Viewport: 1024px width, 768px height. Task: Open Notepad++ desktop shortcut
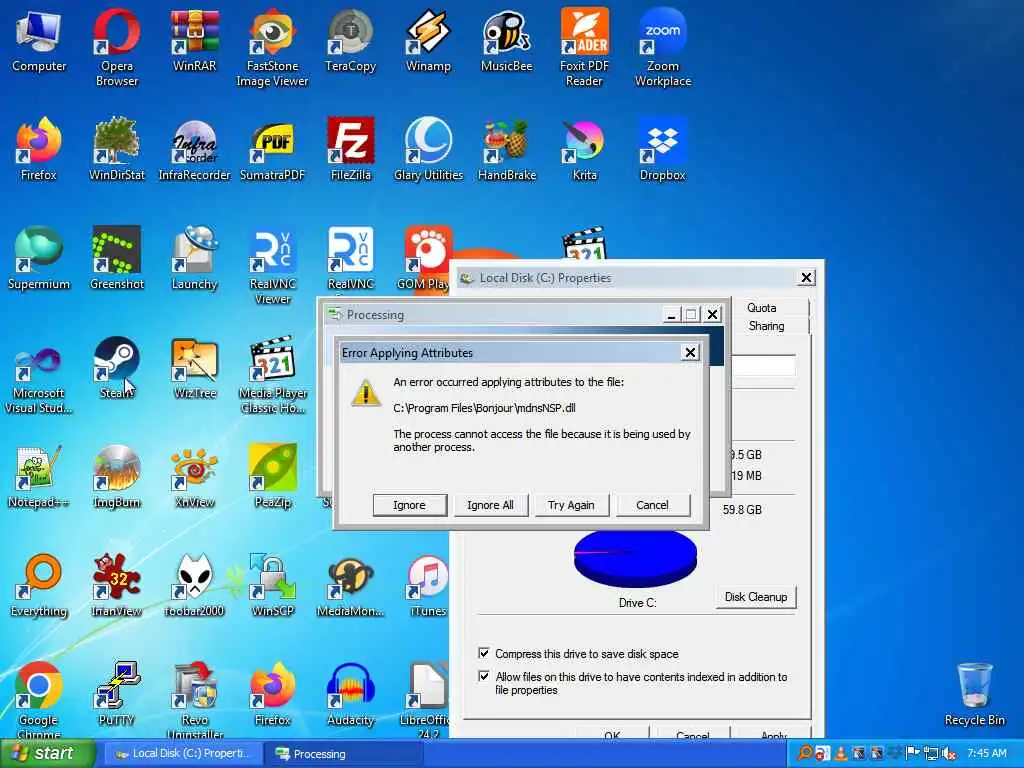39,476
